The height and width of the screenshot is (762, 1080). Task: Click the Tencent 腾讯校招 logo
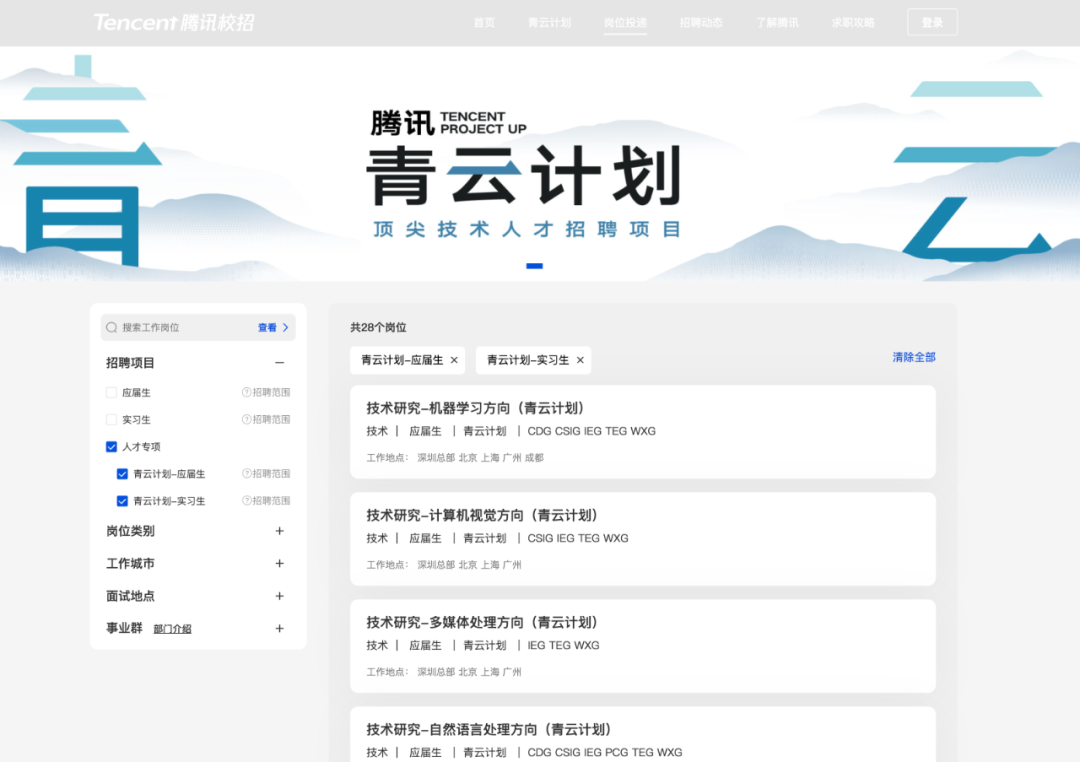pos(174,23)
